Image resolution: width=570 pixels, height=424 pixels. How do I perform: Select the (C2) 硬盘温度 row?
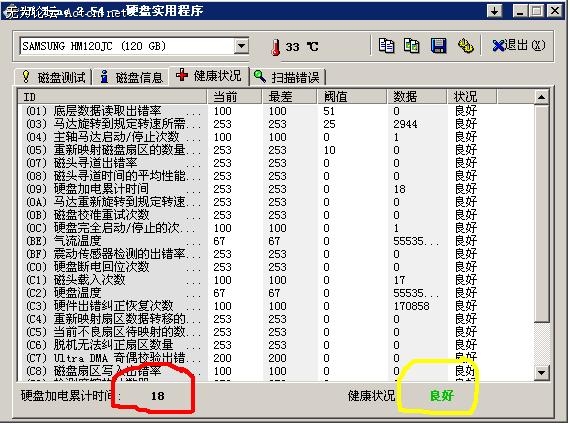(x=276, y=293)
